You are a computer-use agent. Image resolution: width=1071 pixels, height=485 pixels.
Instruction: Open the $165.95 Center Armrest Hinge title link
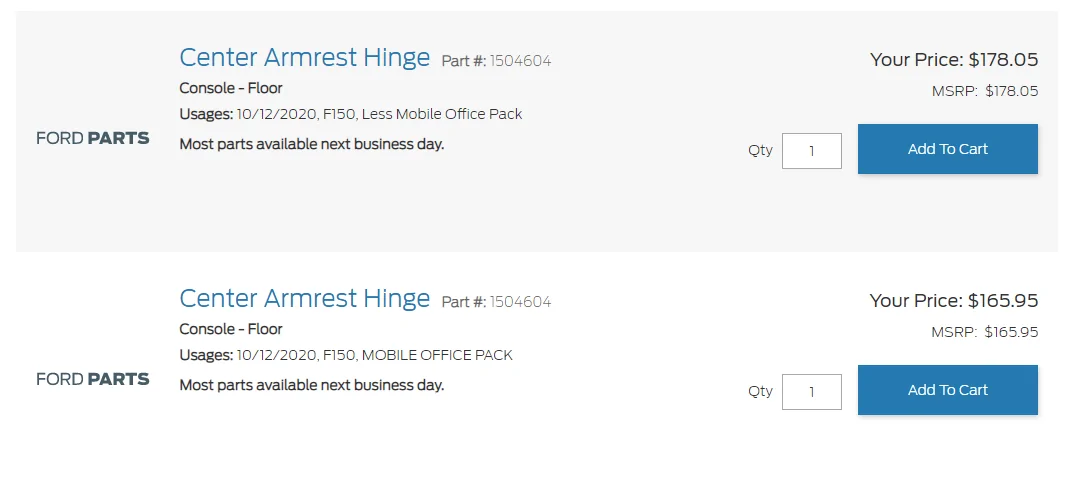pos(304,299)
